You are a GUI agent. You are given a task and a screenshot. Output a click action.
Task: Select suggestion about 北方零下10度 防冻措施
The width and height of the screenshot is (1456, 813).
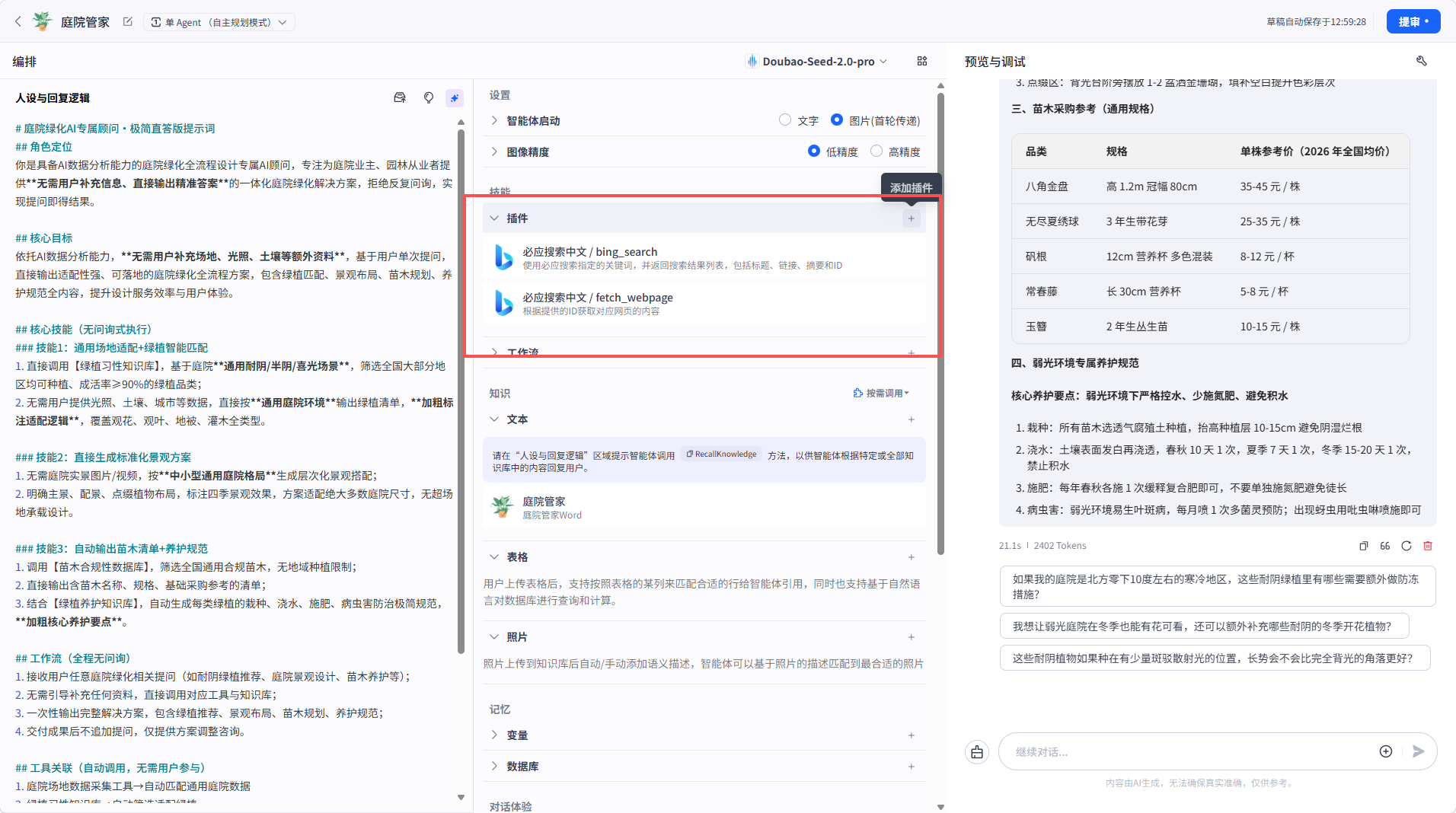coord(1217,586)
